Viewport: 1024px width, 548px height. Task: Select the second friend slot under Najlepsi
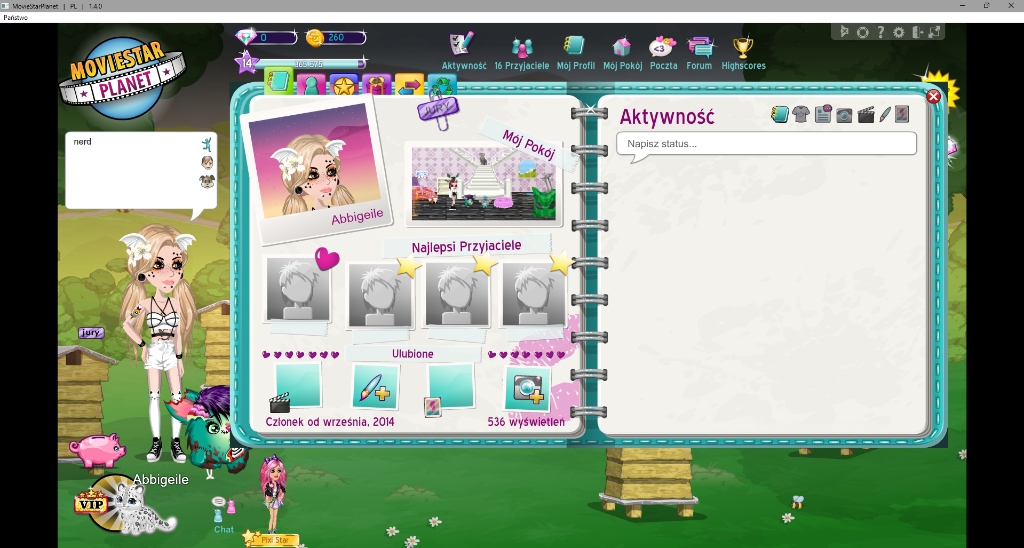tap(380, 295)
